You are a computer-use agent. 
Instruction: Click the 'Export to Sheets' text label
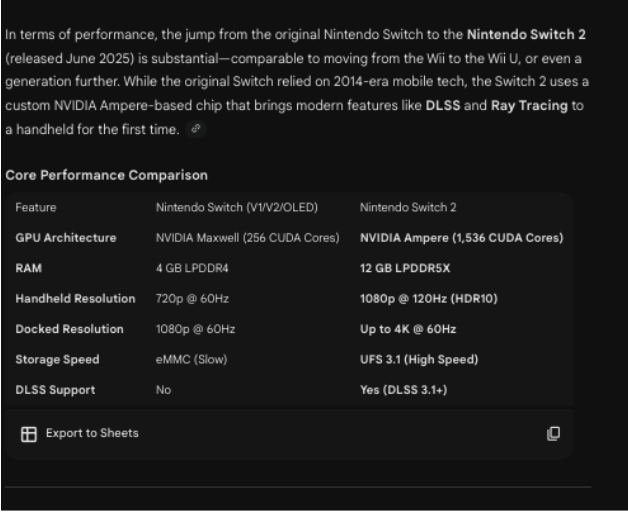click(x=92, y=433)
